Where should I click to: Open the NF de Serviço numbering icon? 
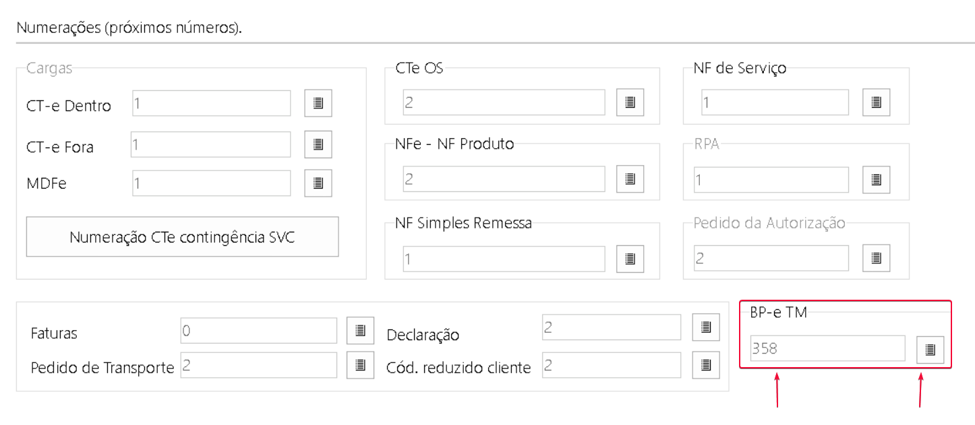click(877, 102)
